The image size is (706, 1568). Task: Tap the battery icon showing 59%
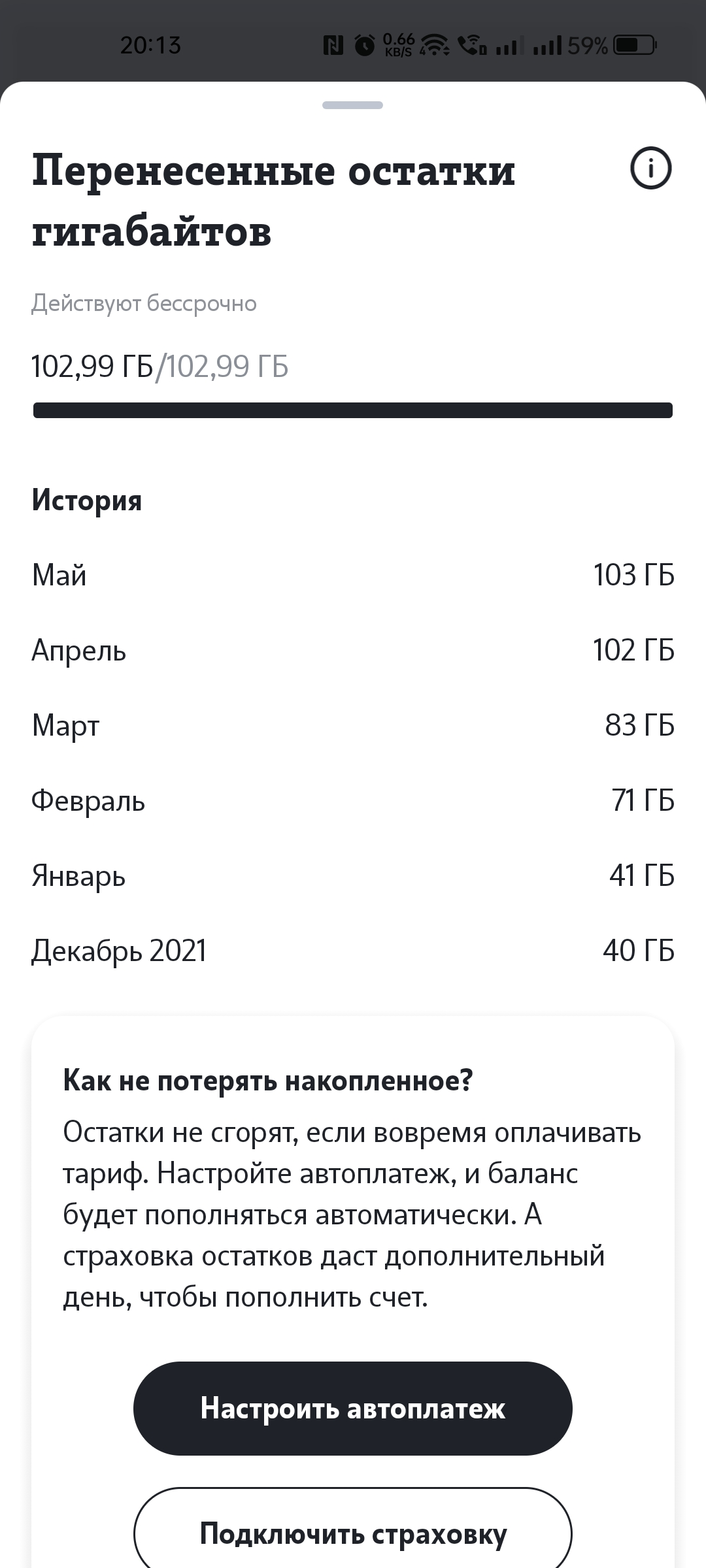tap(635, 46)
